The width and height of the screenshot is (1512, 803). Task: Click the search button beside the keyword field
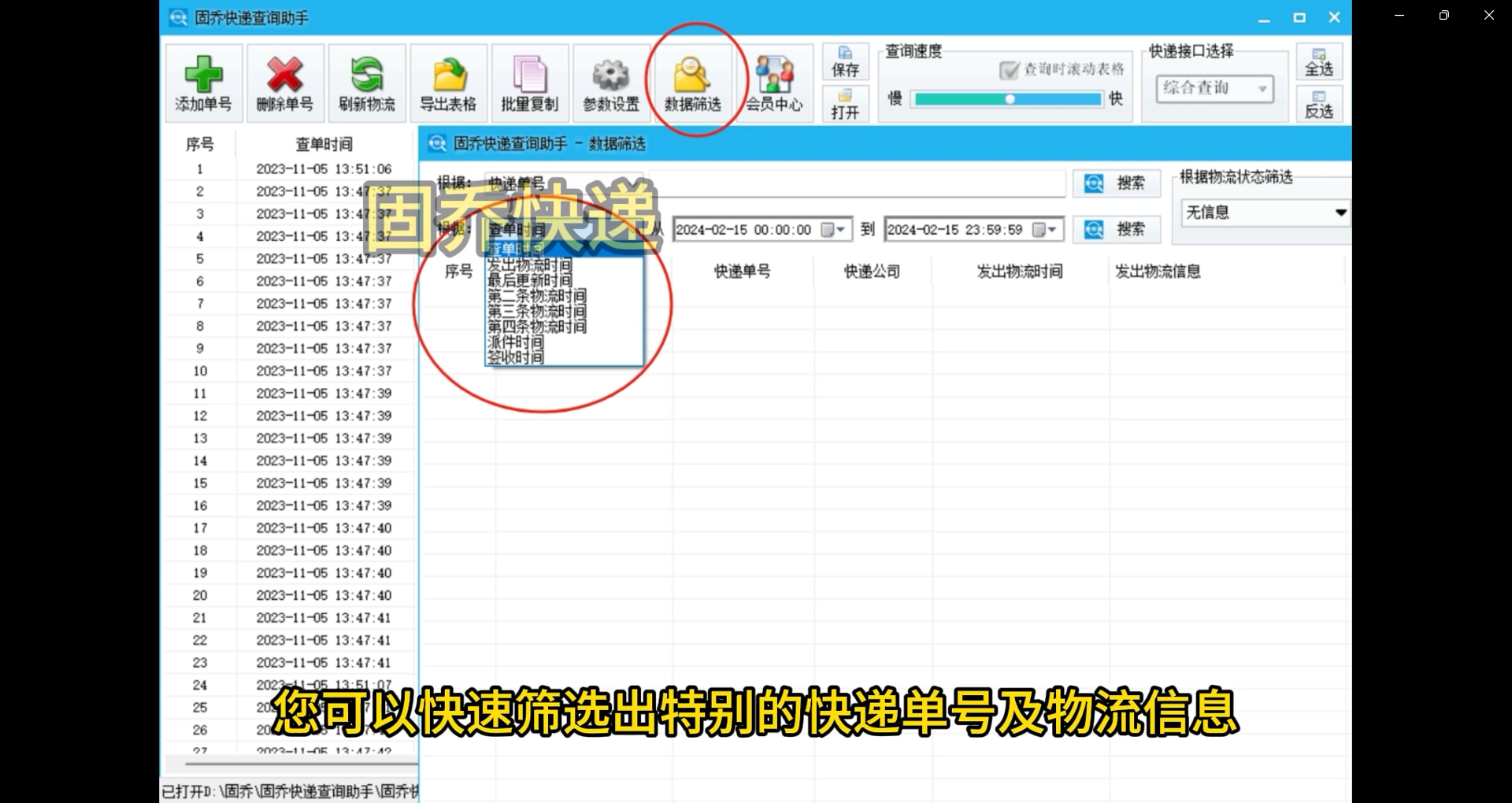[x=1117, y=183]
